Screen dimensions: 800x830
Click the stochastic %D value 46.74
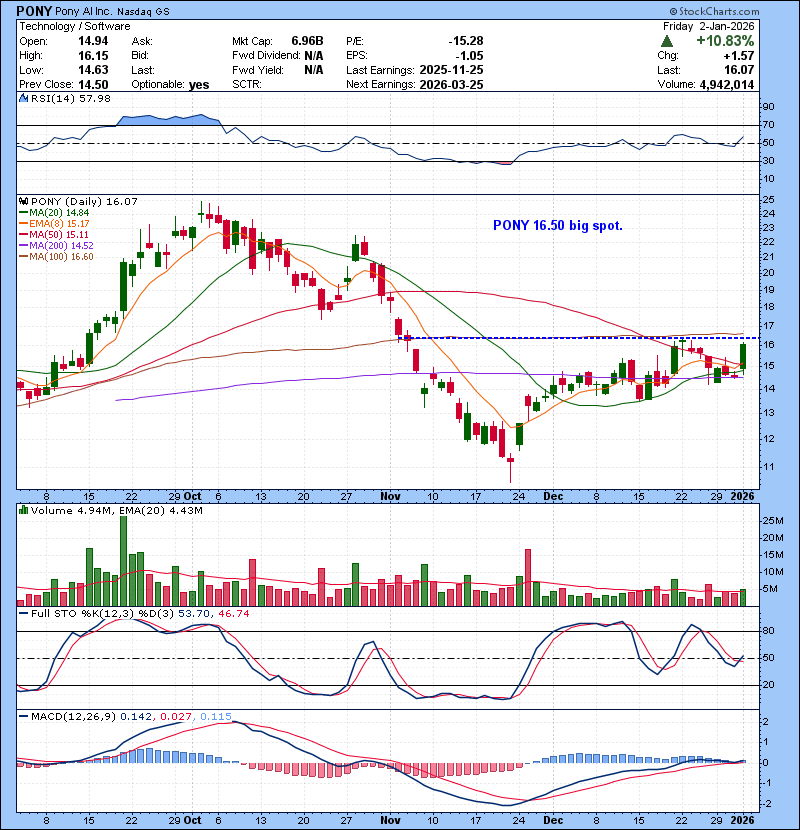(233, 614)
